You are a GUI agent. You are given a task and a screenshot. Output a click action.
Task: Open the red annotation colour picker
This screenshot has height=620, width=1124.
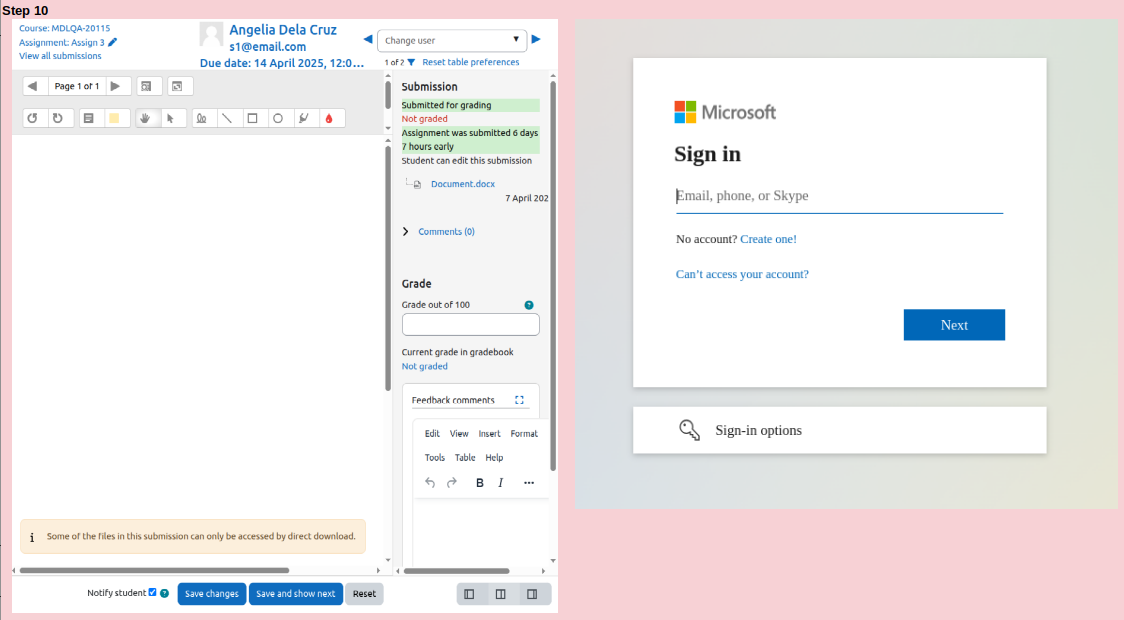click(x=329, y=118)
